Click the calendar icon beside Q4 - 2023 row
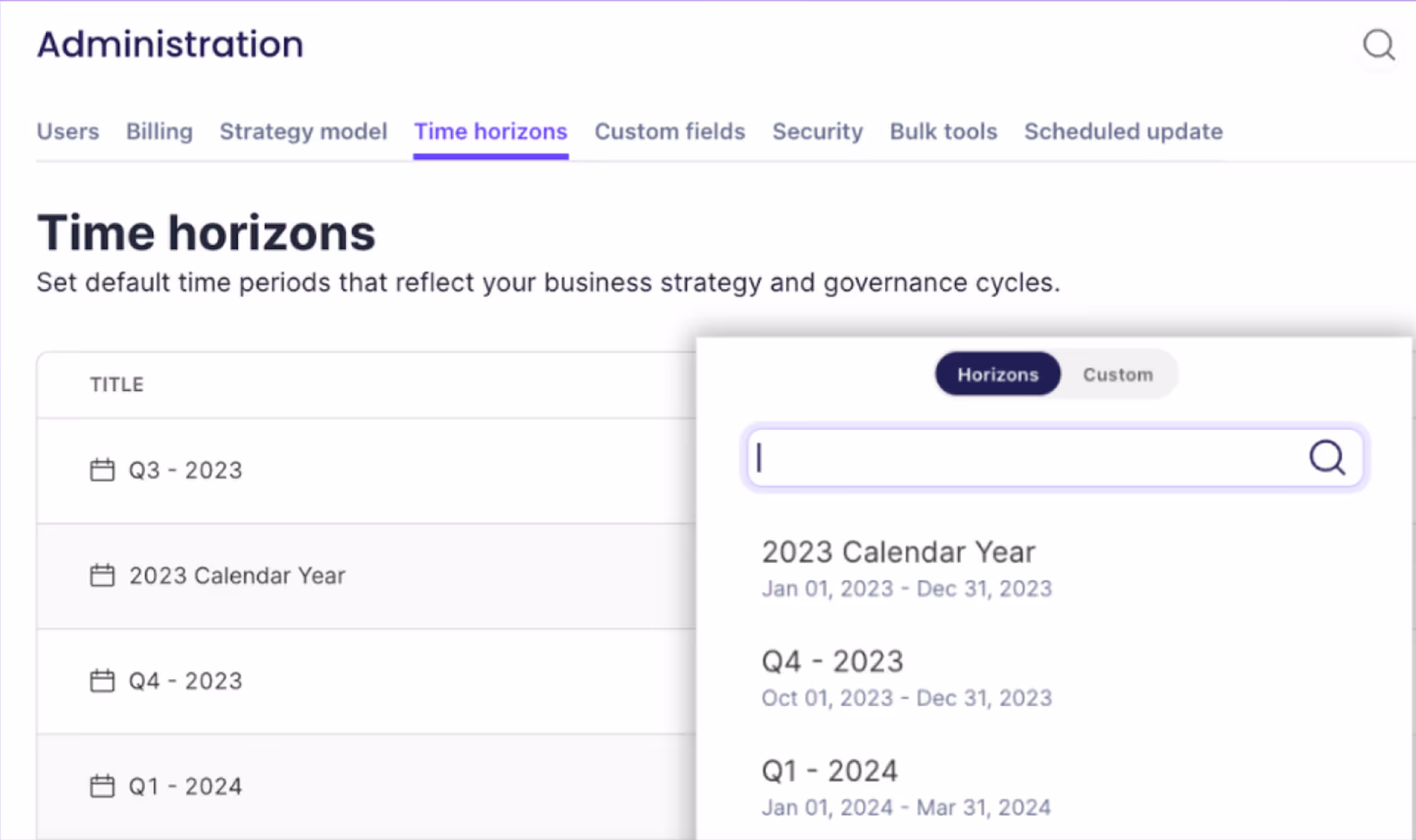 click(x=102, y=681)
